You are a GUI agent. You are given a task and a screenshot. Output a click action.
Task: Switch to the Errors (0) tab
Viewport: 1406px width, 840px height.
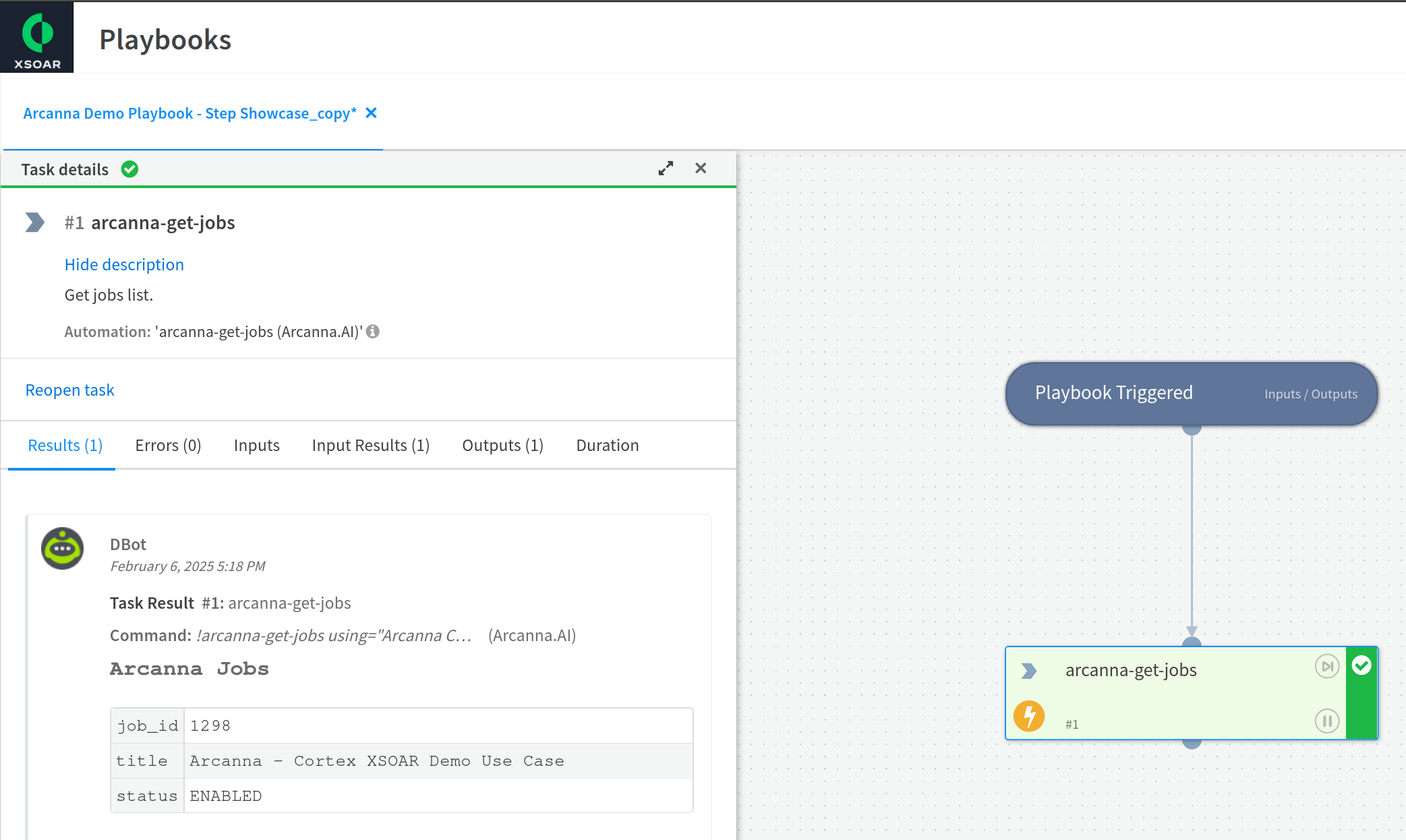pos(168,446)
